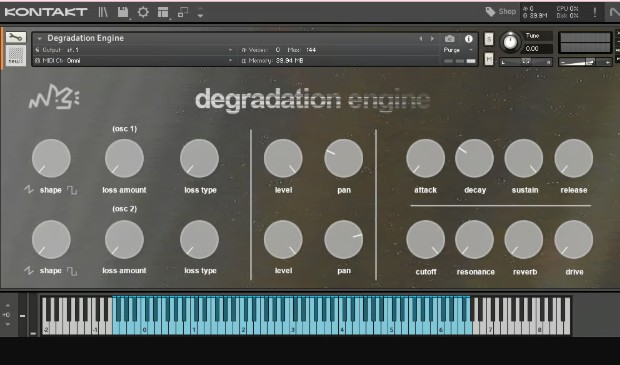Click osc 2 loss type knob
620x365 pixels.
click(199, 240)
